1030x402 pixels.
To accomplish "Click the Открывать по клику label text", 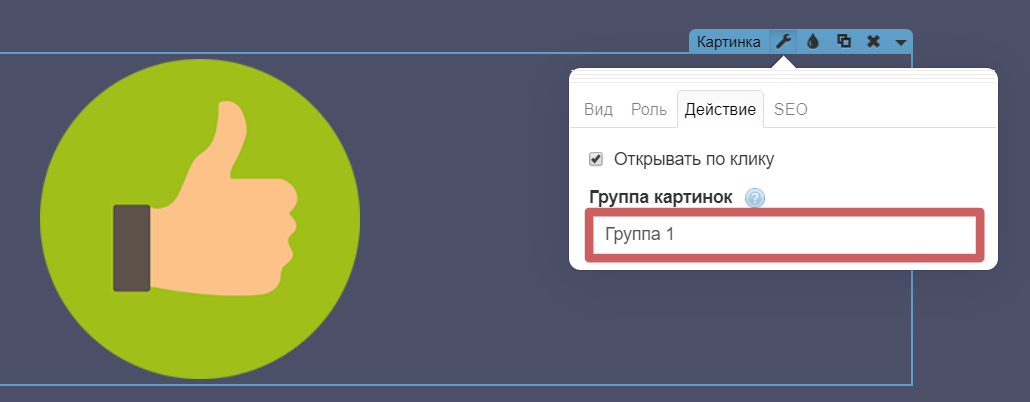I will 694,159.
